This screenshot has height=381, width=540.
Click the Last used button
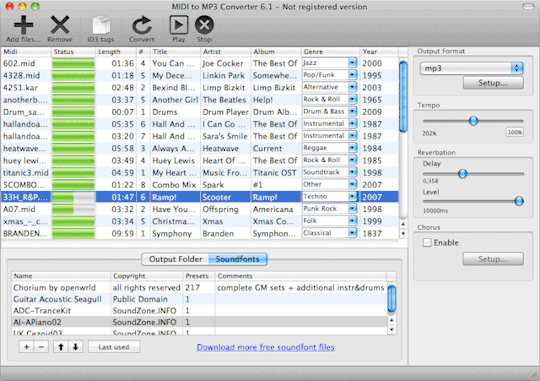[114, 347]
